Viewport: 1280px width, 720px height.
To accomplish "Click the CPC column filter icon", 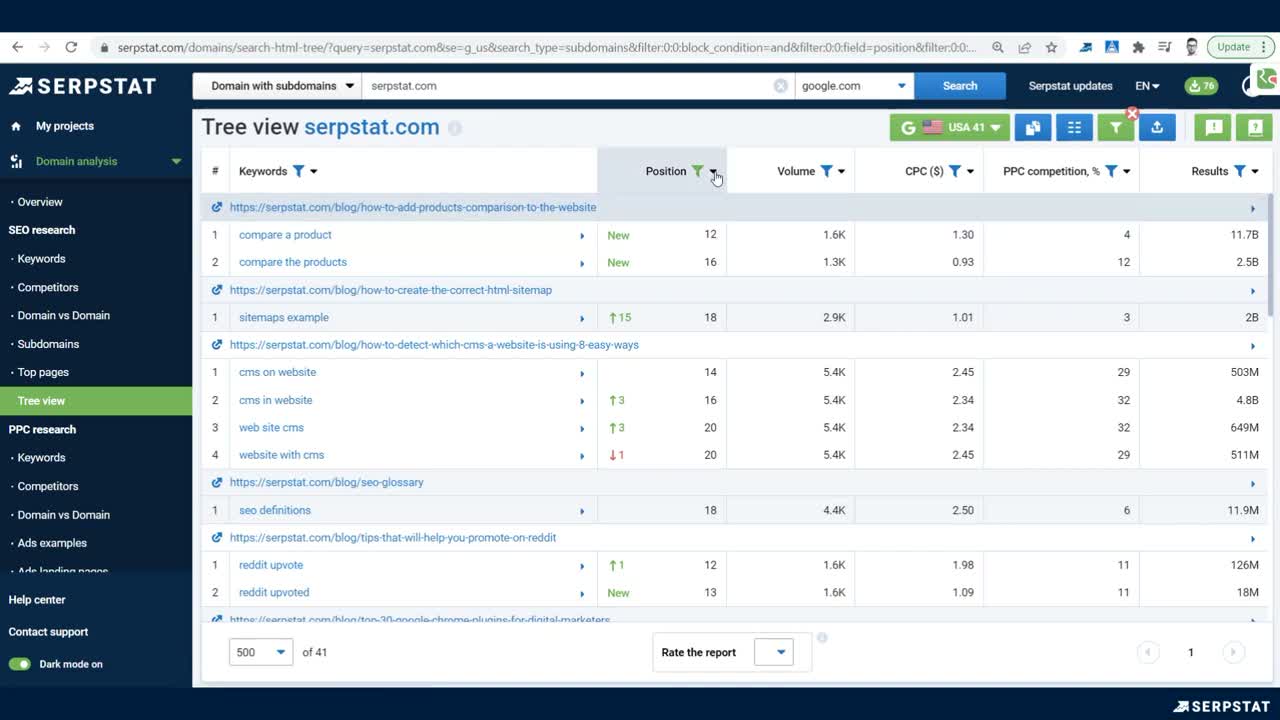I will coord(954,171).
